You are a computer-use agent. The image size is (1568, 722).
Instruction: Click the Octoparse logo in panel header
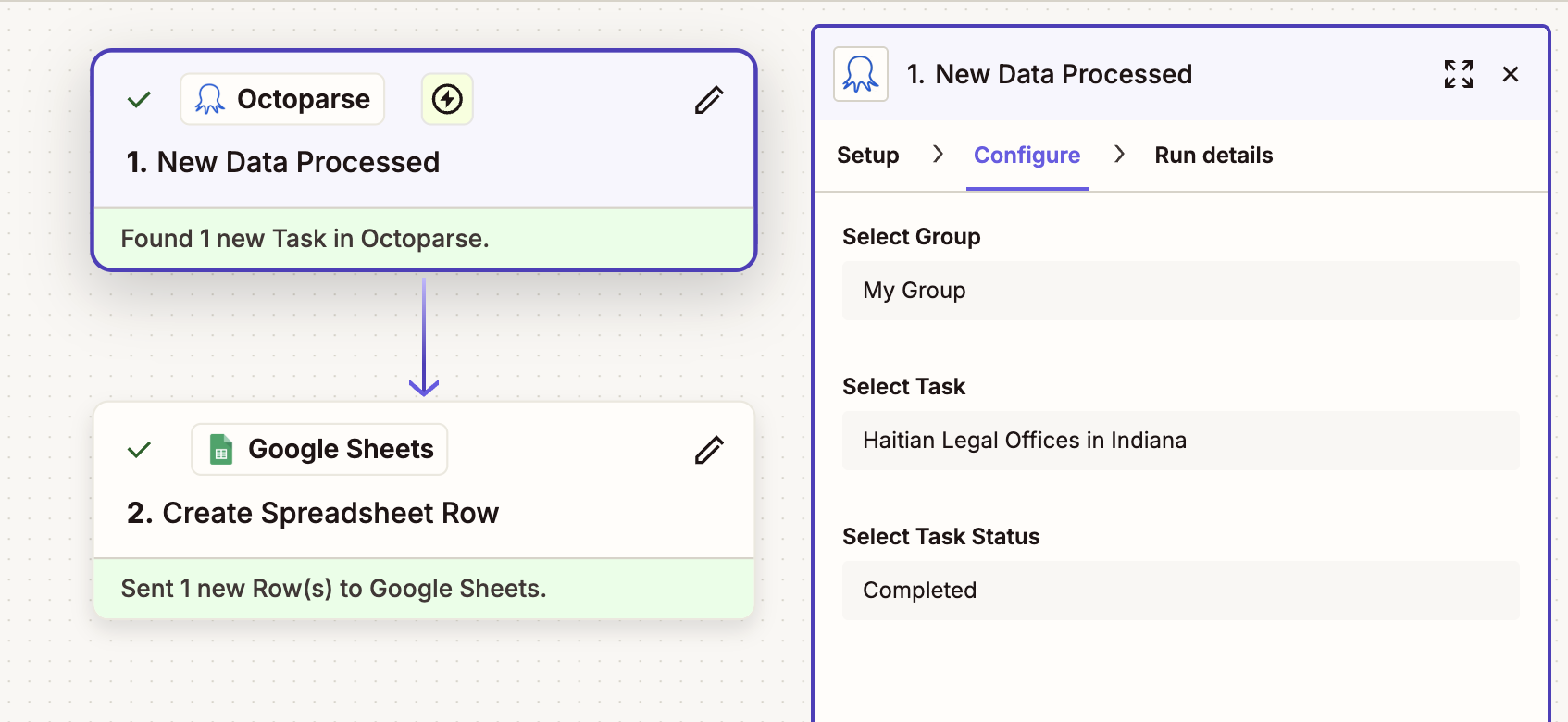[x=861, y=74]
